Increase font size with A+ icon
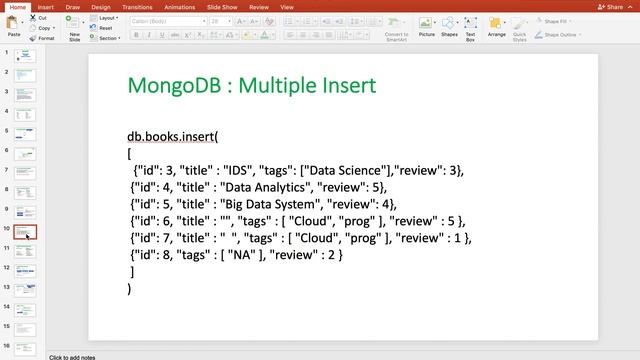Screen dimensions: 640x360 [x=241, y=21]
